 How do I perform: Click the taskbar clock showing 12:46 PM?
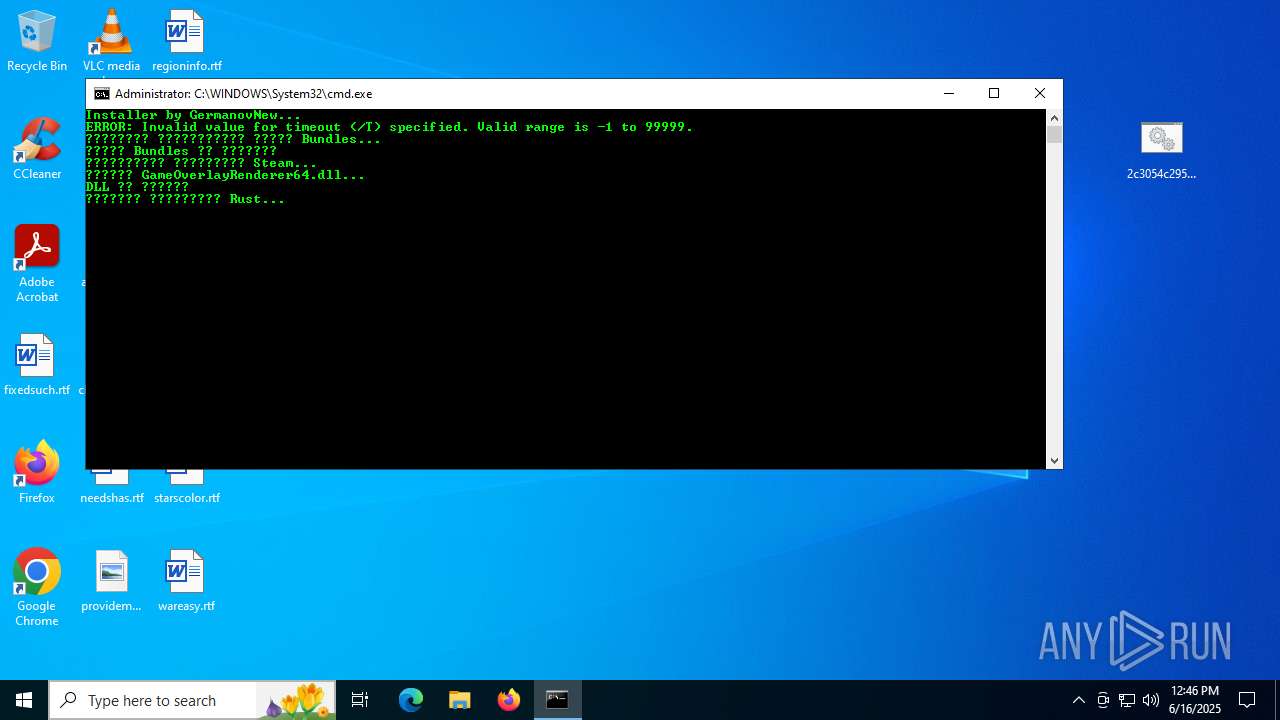[1195, 700]
